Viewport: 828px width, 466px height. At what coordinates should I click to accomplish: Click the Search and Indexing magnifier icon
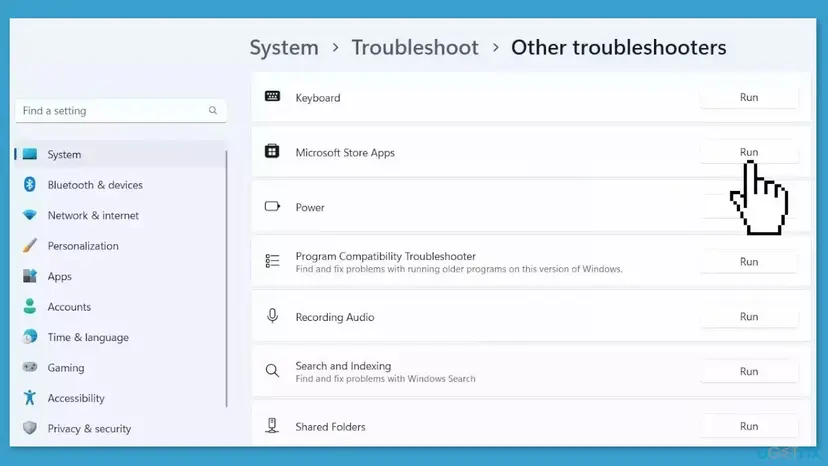click(x=272, y=371)
